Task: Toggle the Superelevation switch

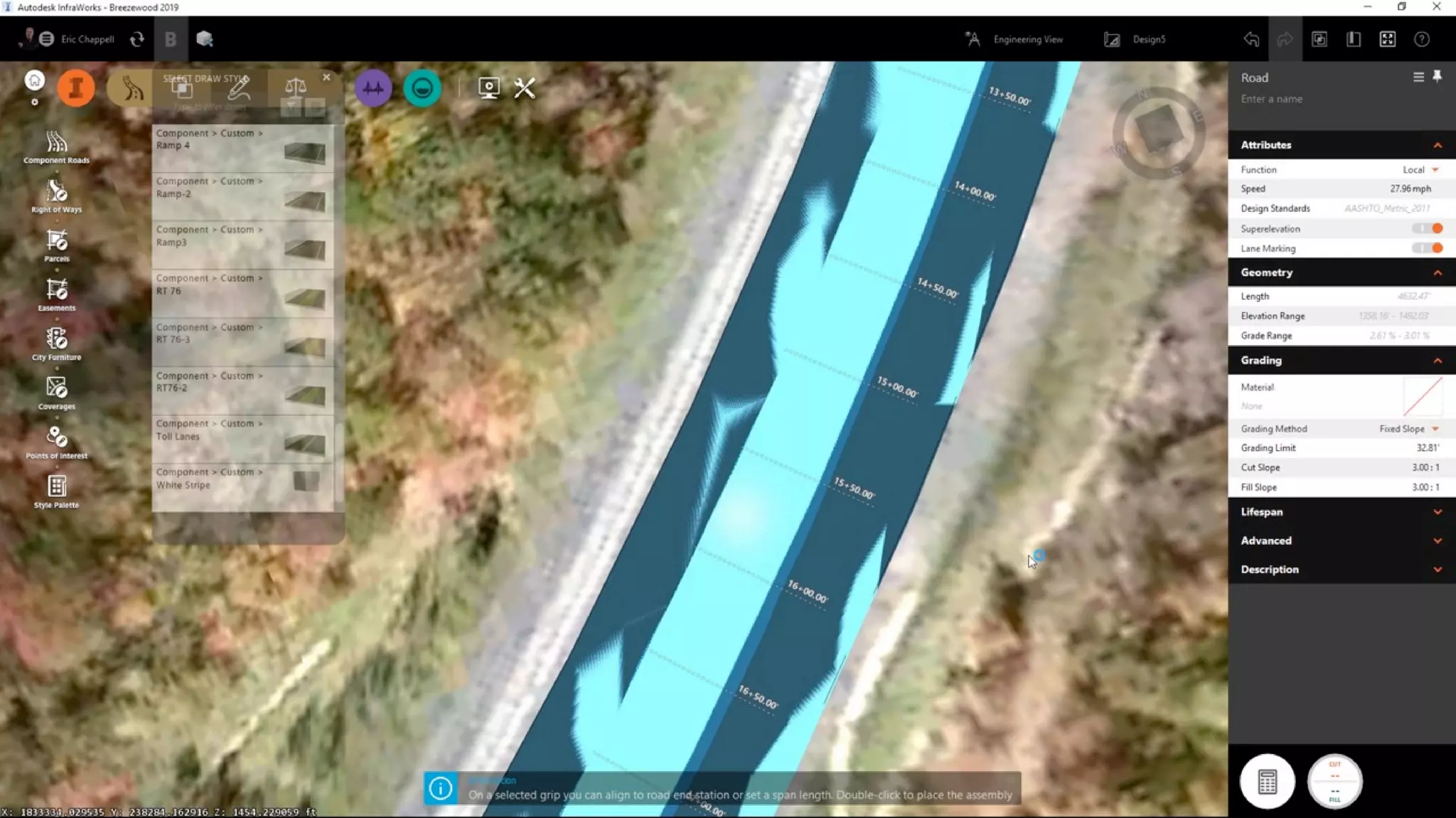Action: tap(1428, 228)
